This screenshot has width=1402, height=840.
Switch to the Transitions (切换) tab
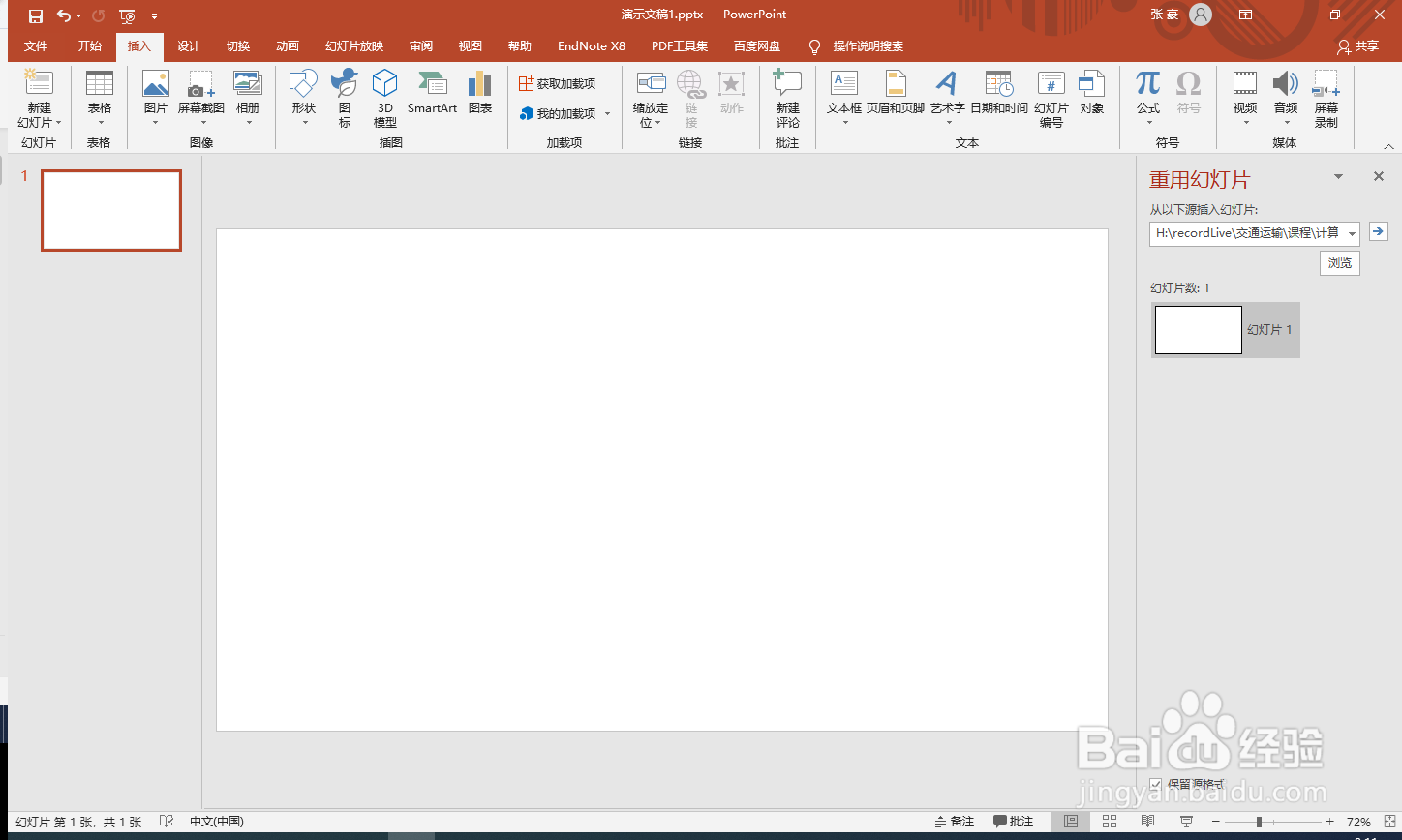pos(238,46)
